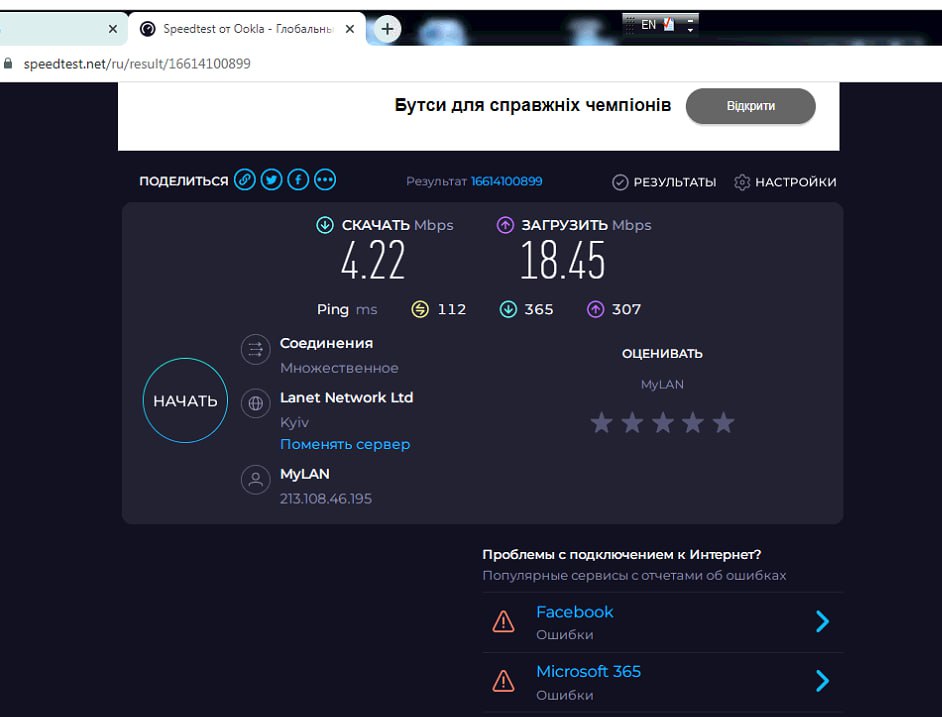
Task: Click the Lanet Network Ltd server name
Action: [346, 398]
